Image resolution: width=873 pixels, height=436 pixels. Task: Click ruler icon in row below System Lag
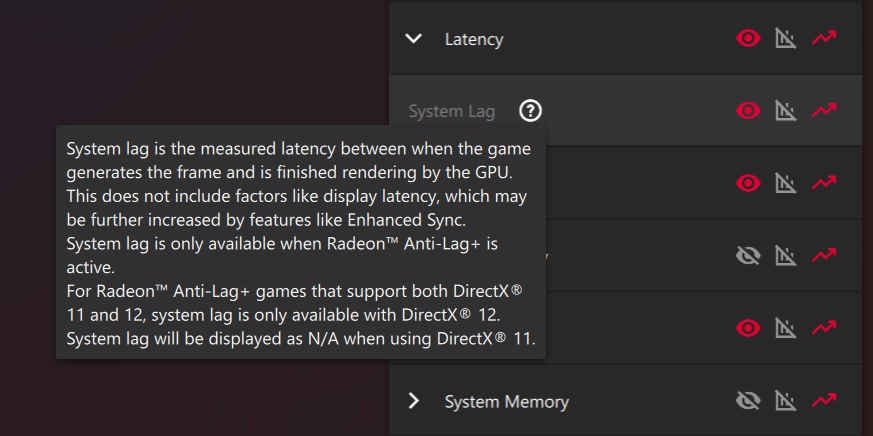(x=786, y=183)
